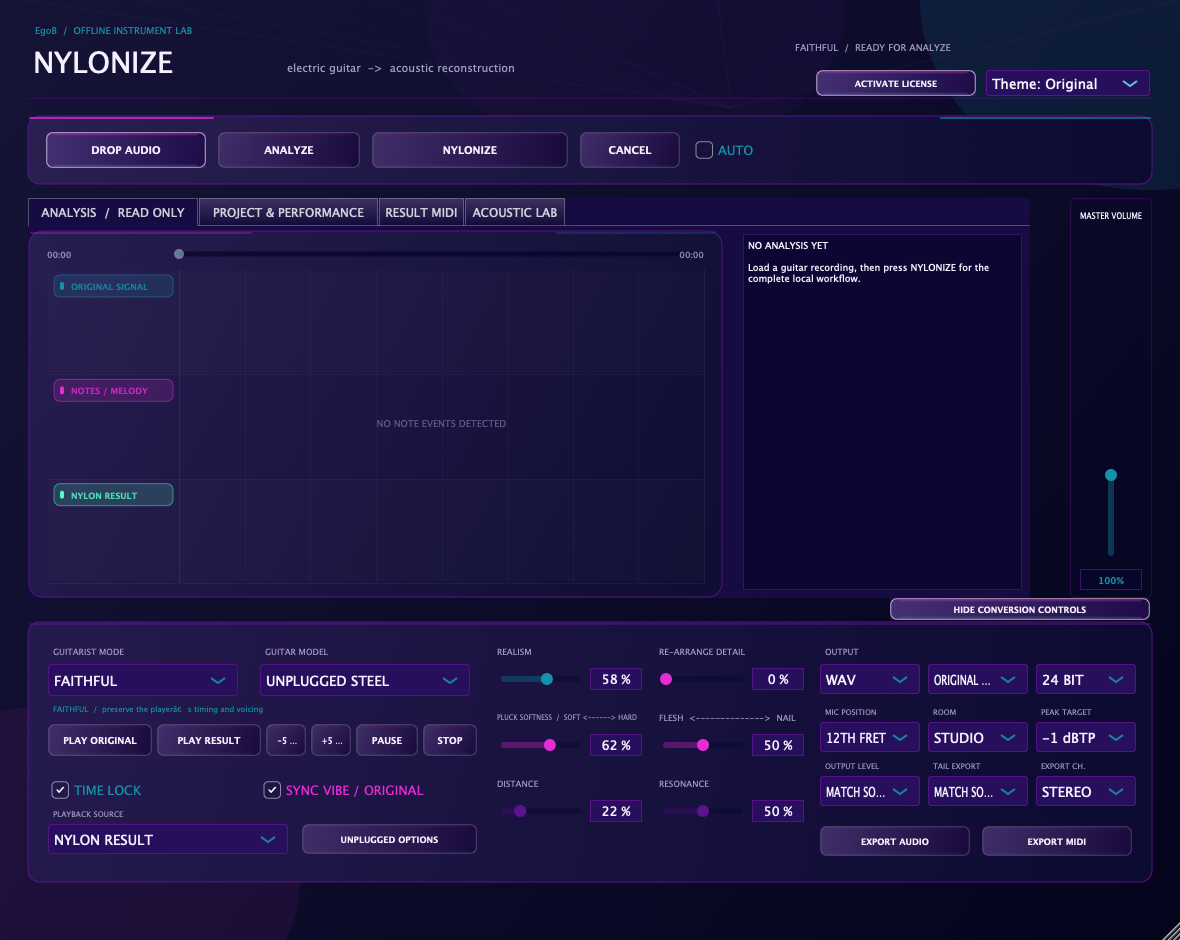This screenshot has height=940, width=1180.
Task: Run conversion using the NYLONIZE button
Action: (470, 150)
